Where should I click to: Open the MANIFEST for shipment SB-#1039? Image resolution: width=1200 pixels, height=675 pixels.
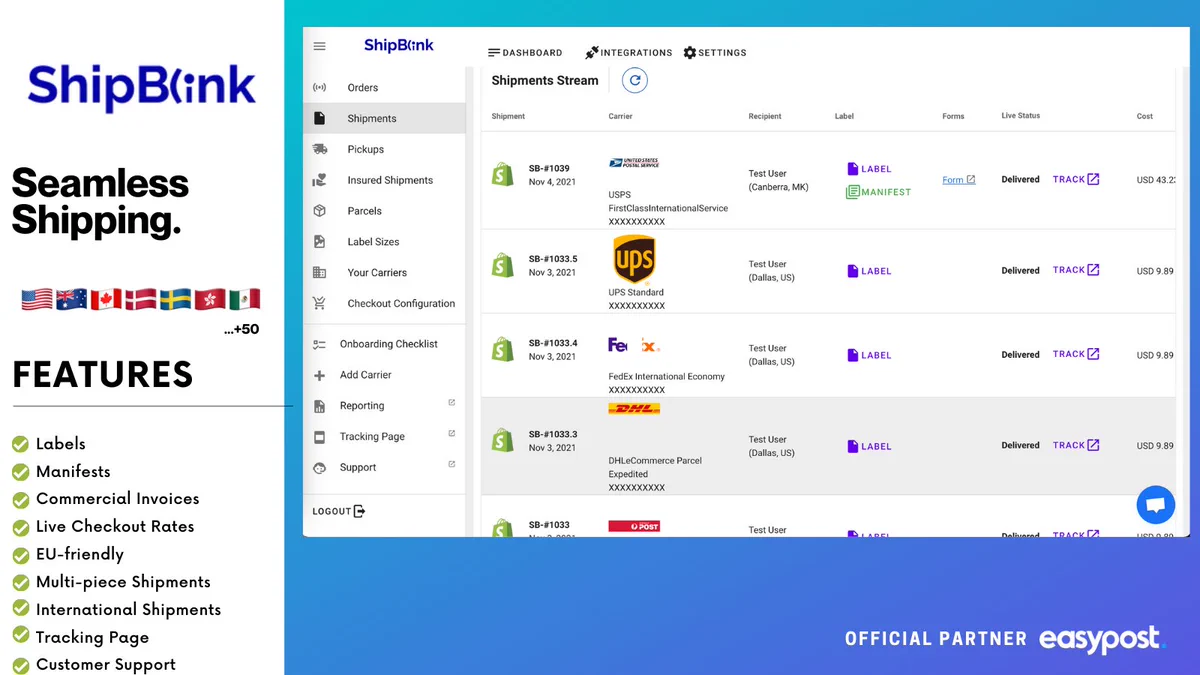click(878, 192)
